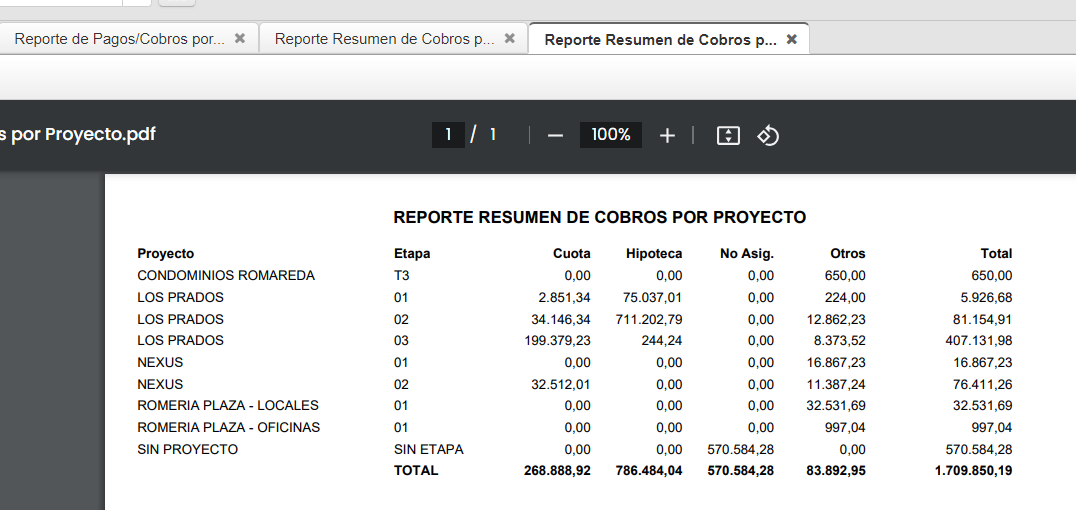1076x510 pixels.
Task: Click the Proyecto column header
Action: [x=166, y=254]
